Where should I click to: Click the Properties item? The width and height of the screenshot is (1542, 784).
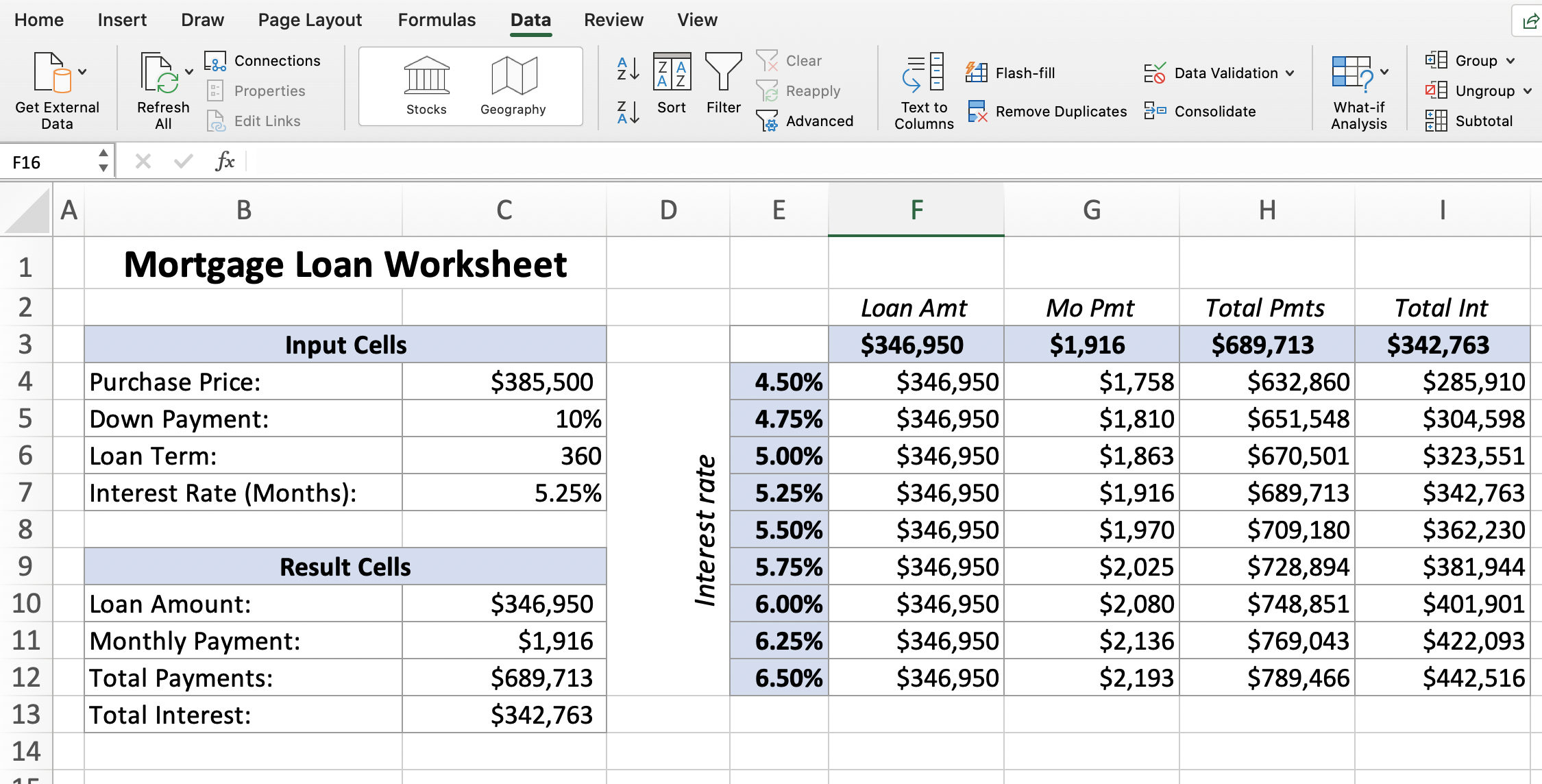256,91
